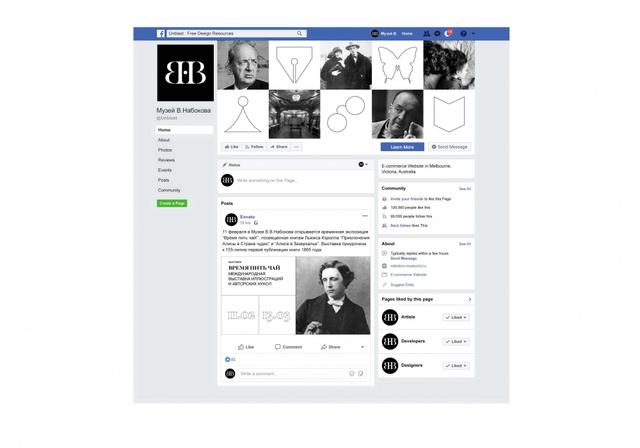Toggle Liked button for Developers page
Image resolution: width=640 pixels, height=448 pixels.
[x=456, y=341]
